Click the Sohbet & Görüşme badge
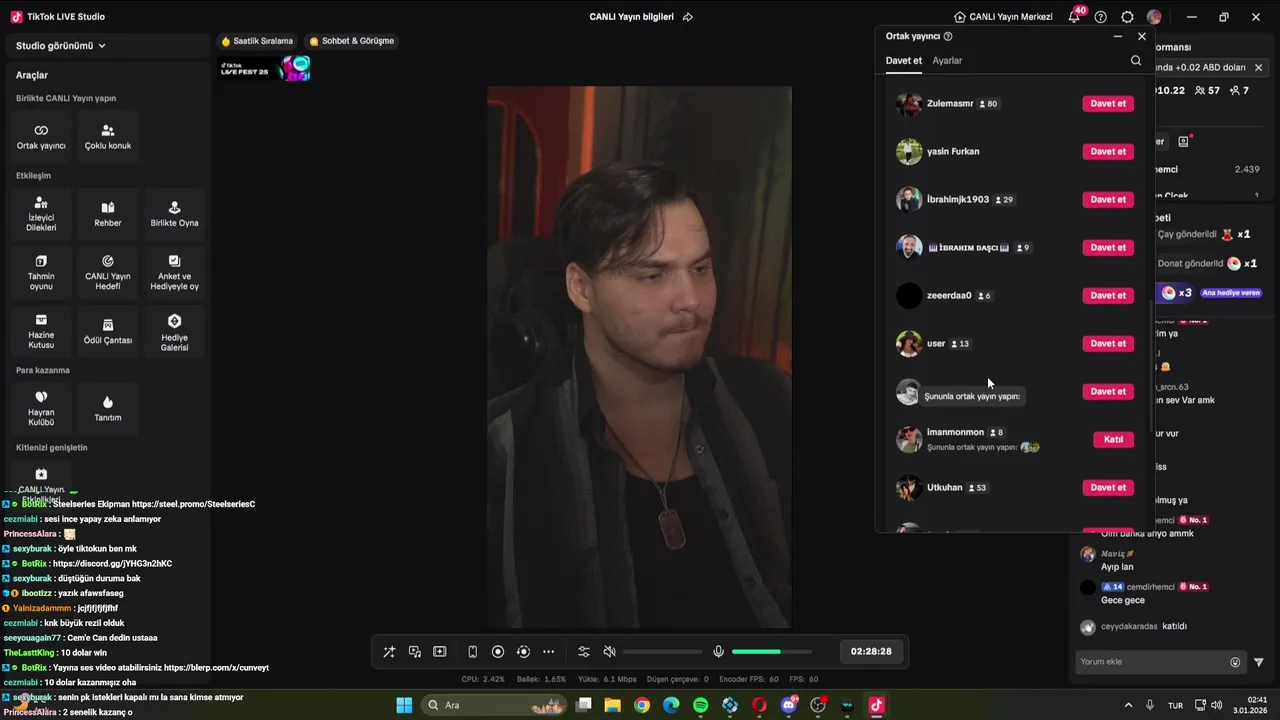The image size is (1280, 720). pos(352,41)
